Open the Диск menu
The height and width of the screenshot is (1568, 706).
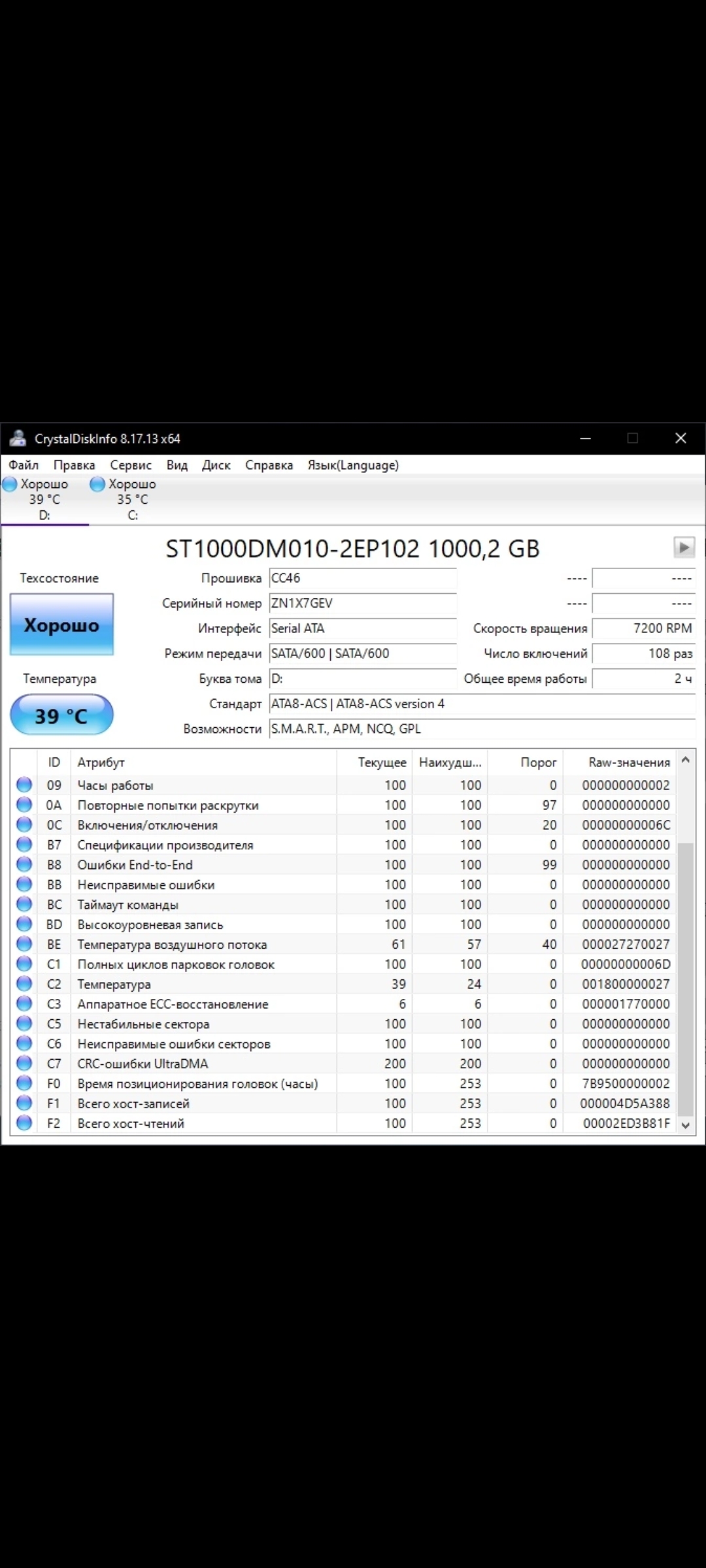click(x=216, y=465)
